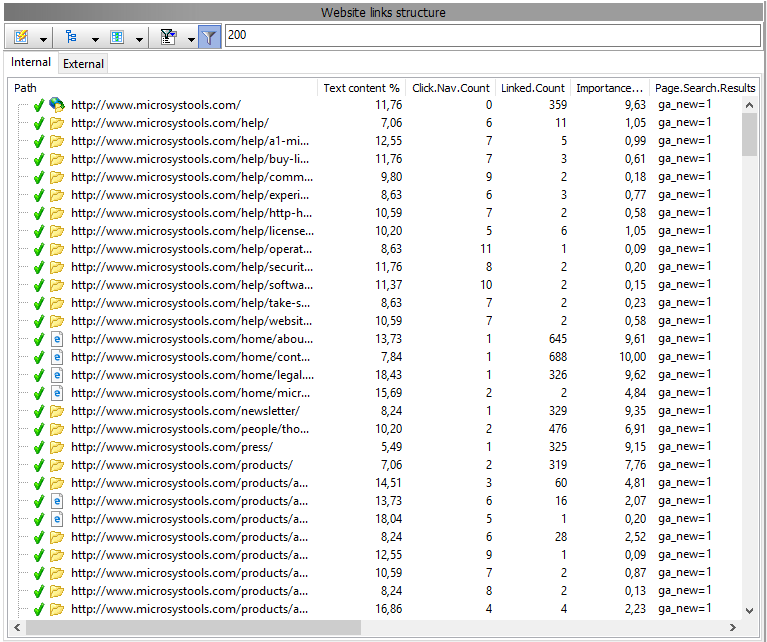Click folder icon of the newsletter row
Image resolution: width=767 pixels, height=642 pixels.
[x=57, y=411]
